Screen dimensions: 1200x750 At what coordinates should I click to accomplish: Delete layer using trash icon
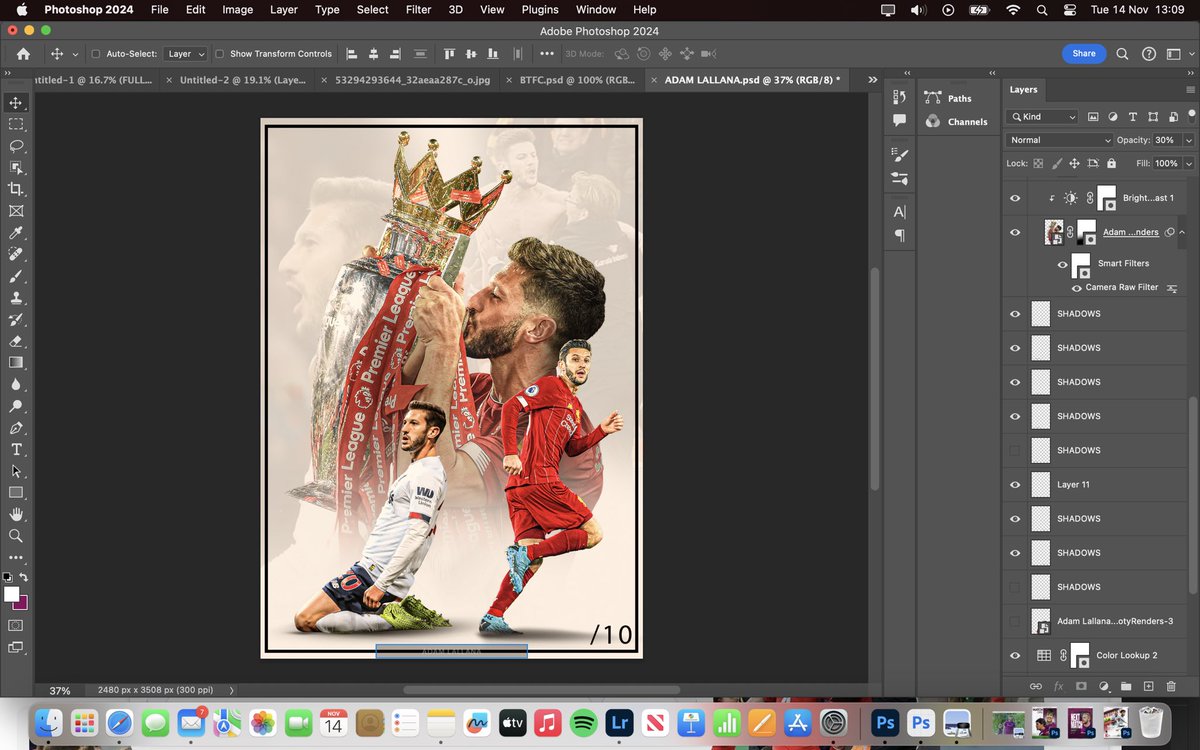[1171, 686]
